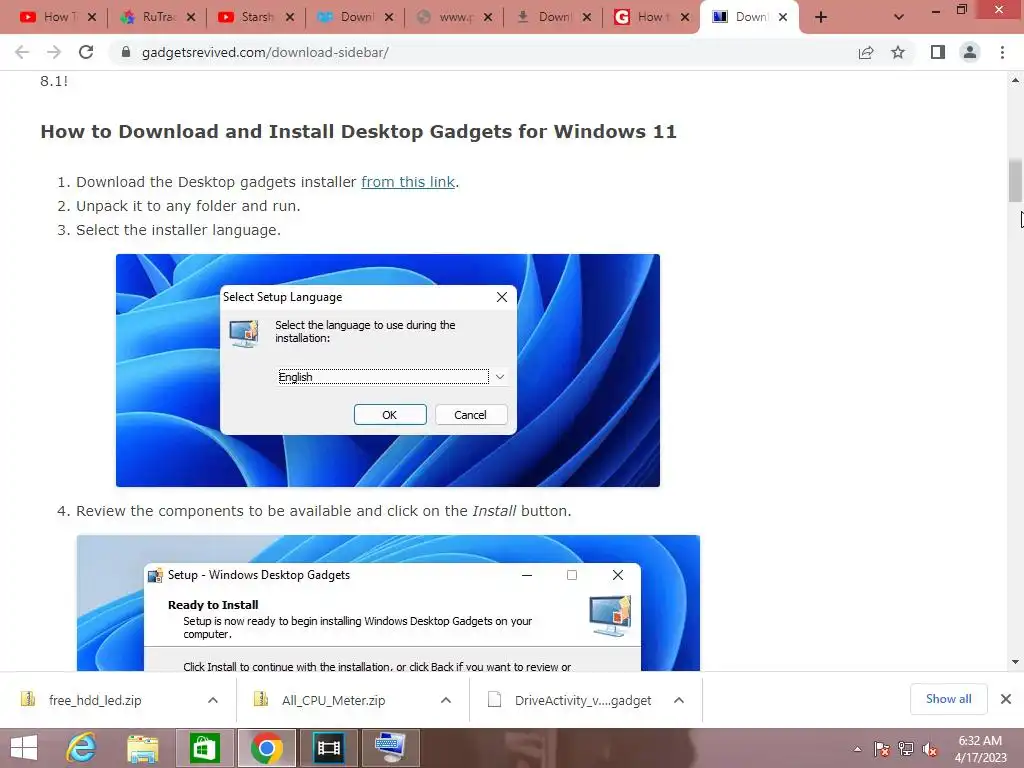Viewport: 1024px width, 768px height.
Task: Click the padlock site info icon
Action: coord(126,52)
